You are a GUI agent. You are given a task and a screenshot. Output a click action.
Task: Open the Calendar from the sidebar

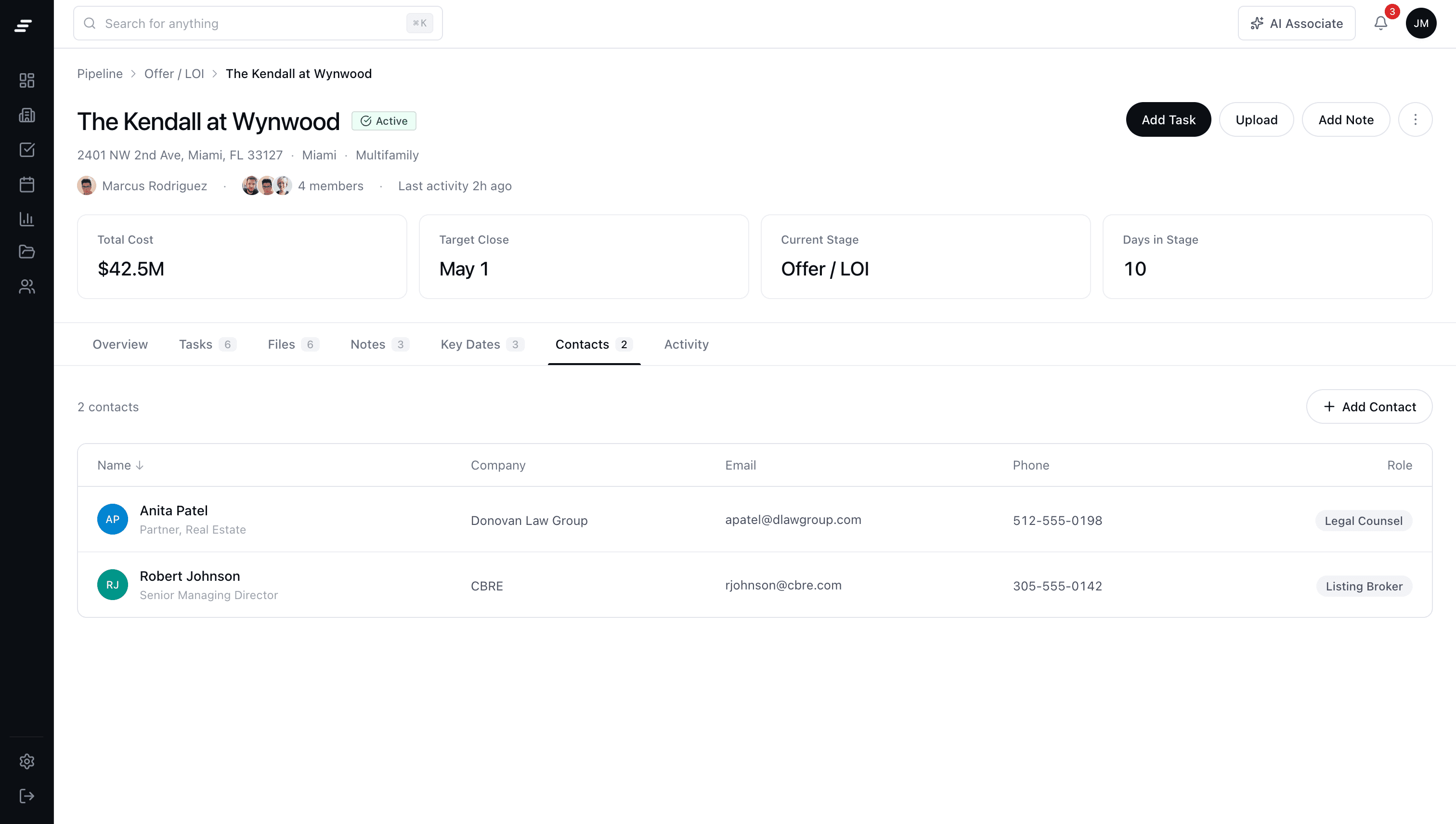(26, 184)
